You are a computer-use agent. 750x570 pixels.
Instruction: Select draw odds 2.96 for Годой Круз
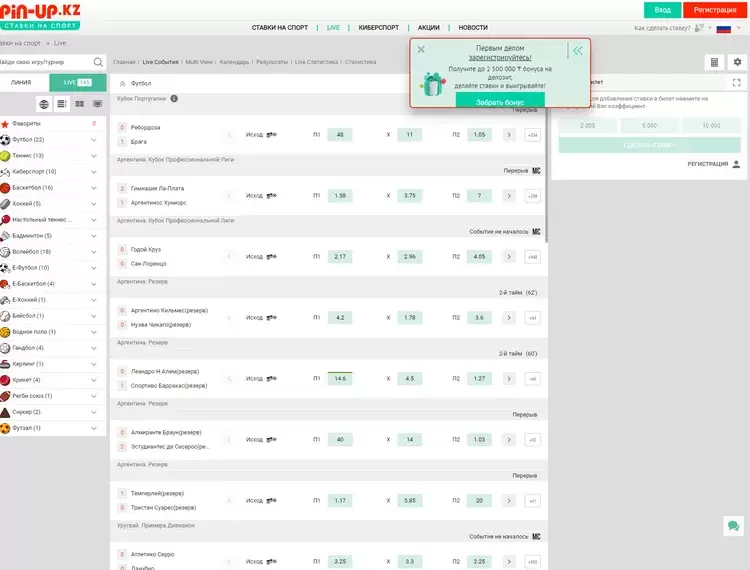coord(409,257)
